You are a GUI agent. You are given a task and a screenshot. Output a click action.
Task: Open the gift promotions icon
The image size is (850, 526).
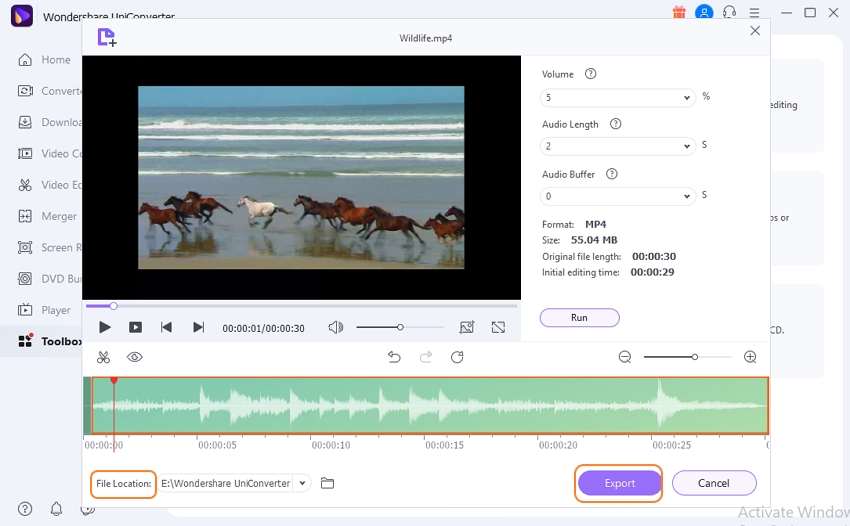[679, 12]
